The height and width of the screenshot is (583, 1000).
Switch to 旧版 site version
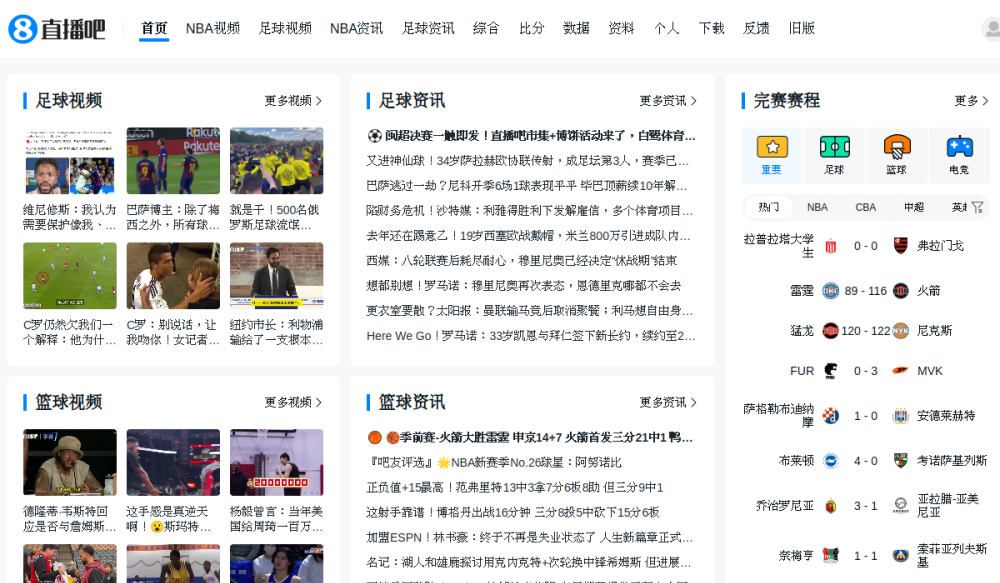[801, 28]
